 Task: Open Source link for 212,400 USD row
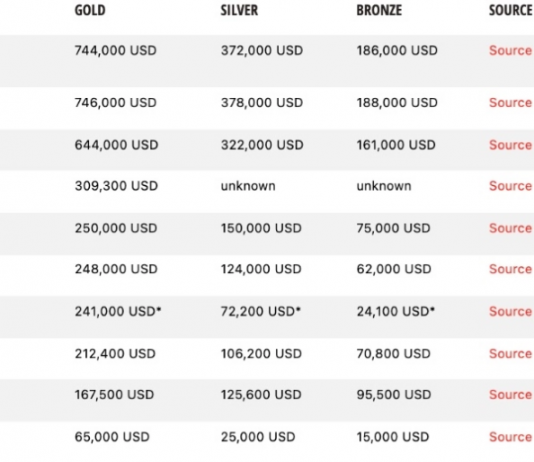click(510, 354)
